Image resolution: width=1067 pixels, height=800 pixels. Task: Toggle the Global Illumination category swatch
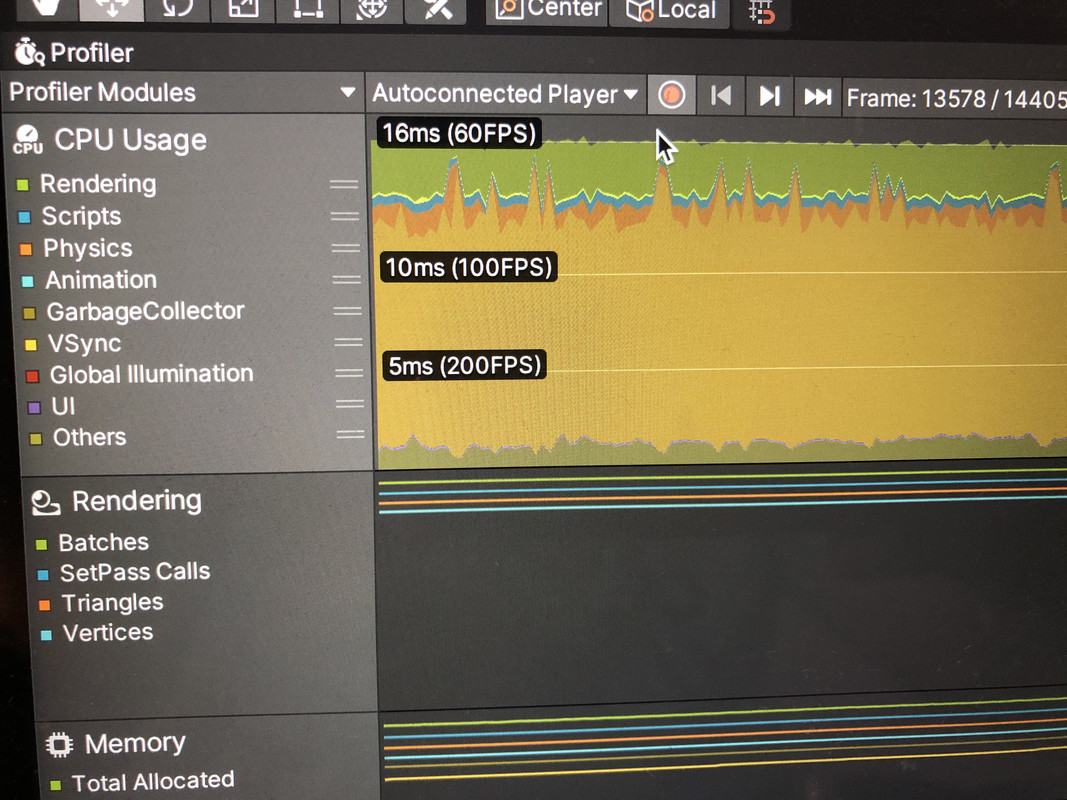[32, 376]
